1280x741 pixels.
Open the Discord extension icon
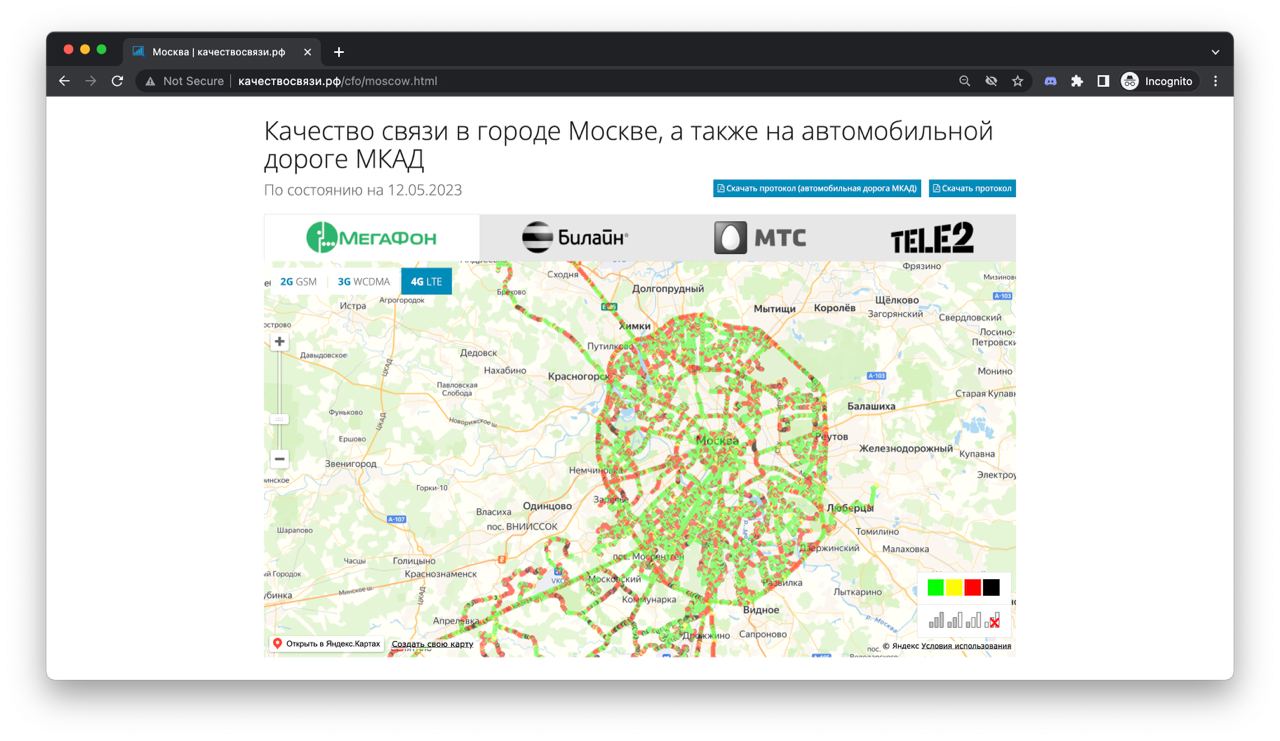[x=1050, y=81]
